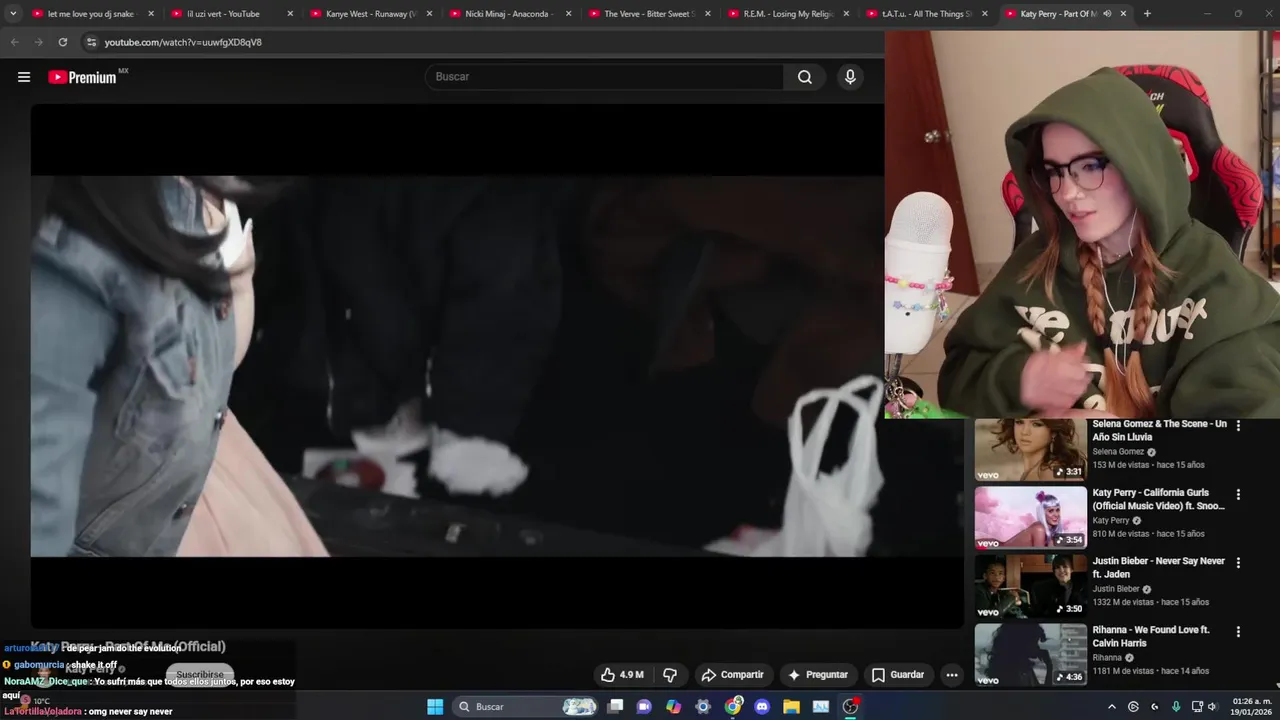Image resolution: width=1280 pixels, height=720 pixels.
Task: Open more actions three-dot menu under video
Action: point(952,675)
